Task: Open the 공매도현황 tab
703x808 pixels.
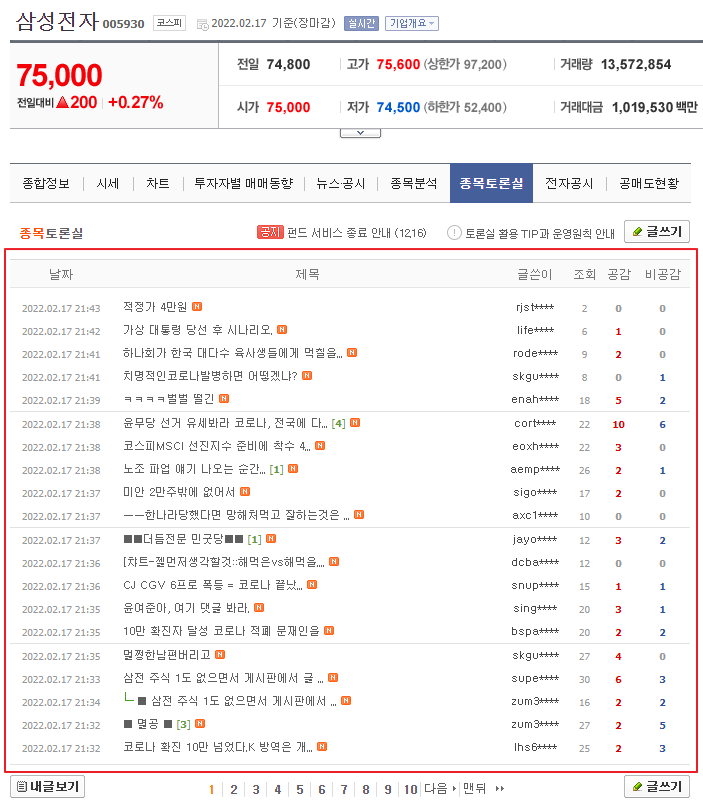Action: (649, 183)
